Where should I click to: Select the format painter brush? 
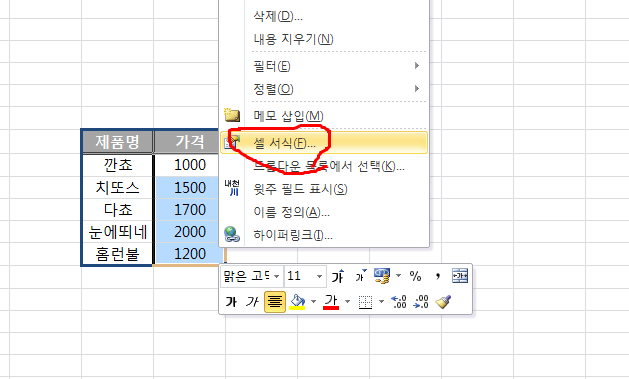pos(443,302)
